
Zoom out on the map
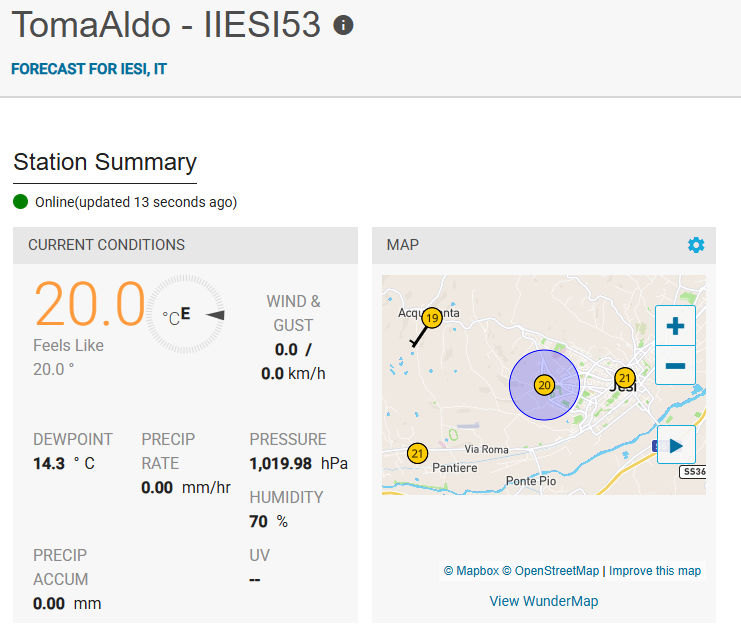[x=675, y=366]
